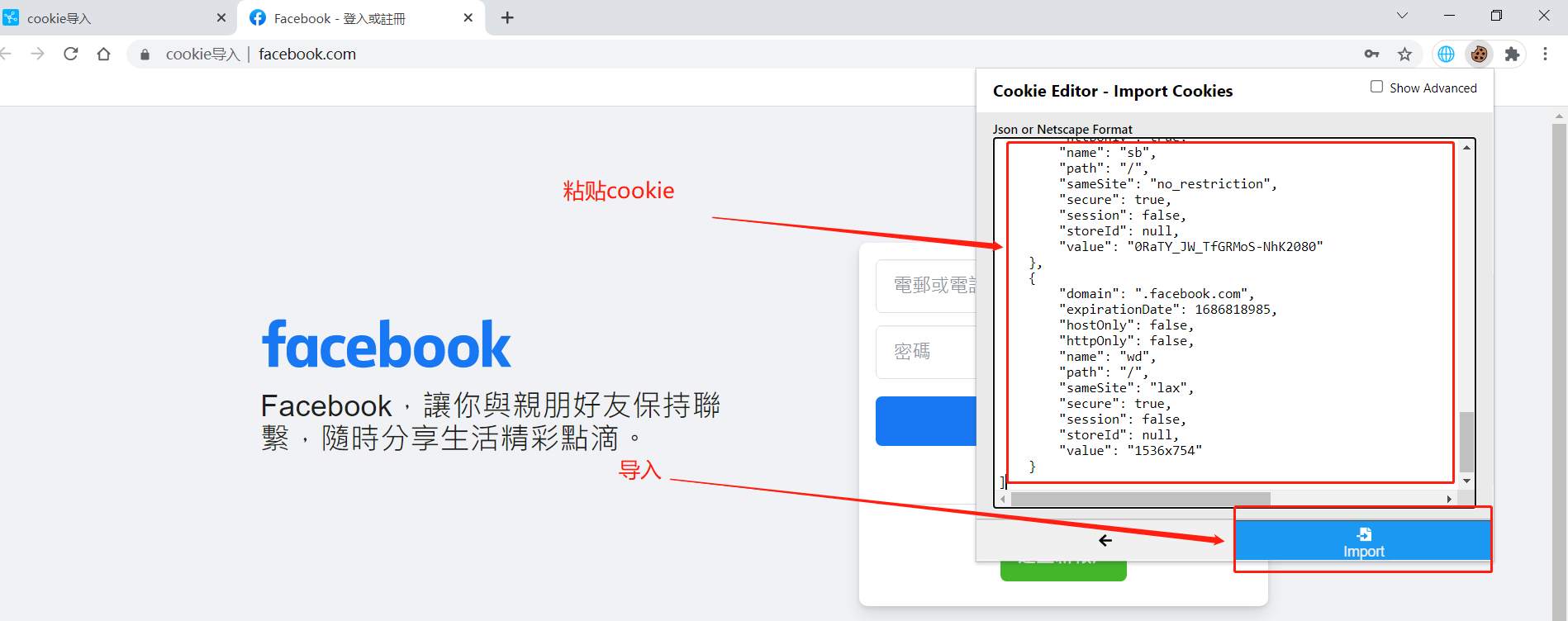The height and width of the screenshot is (621, 1568).
Task: Open the saved passwords key icon
Action: [x=1371, y=54]
